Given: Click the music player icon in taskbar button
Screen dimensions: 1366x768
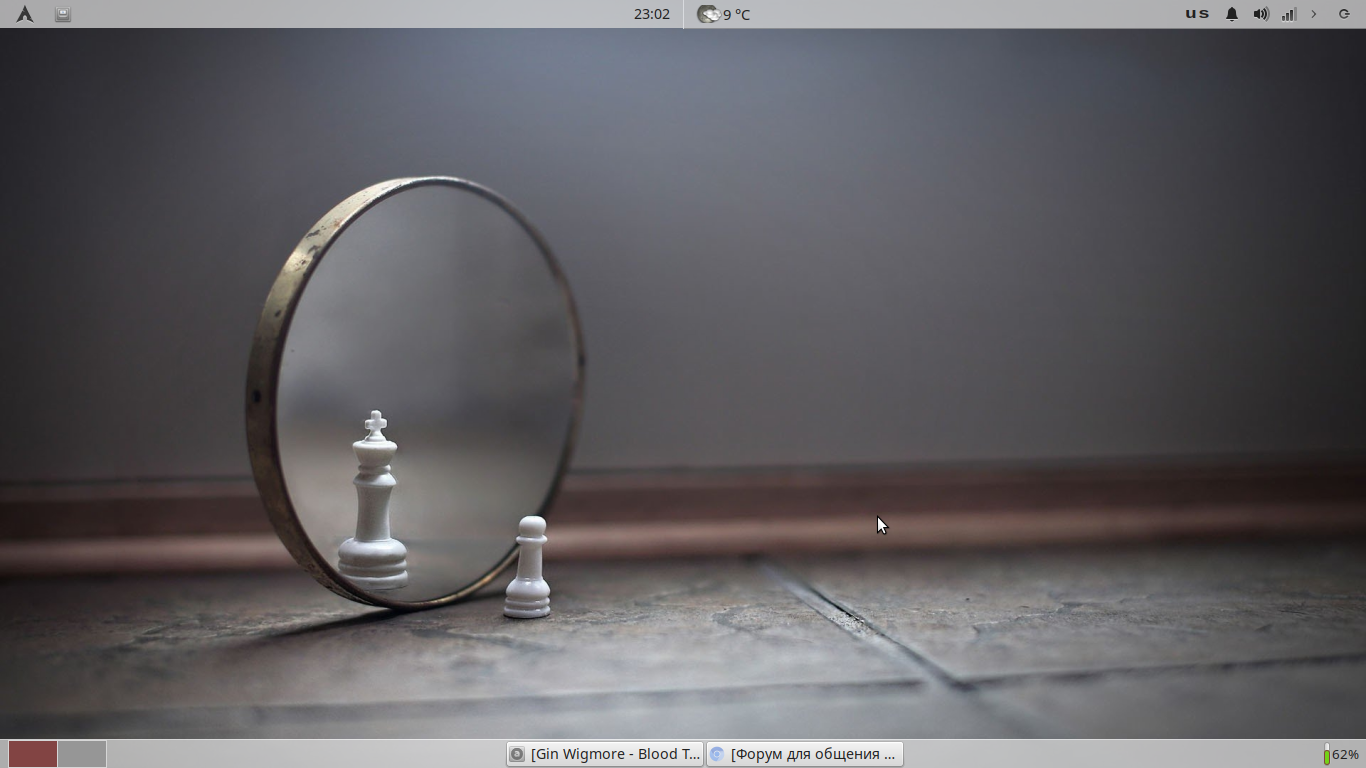Looking at the screenshot, I should coord(517,754).
